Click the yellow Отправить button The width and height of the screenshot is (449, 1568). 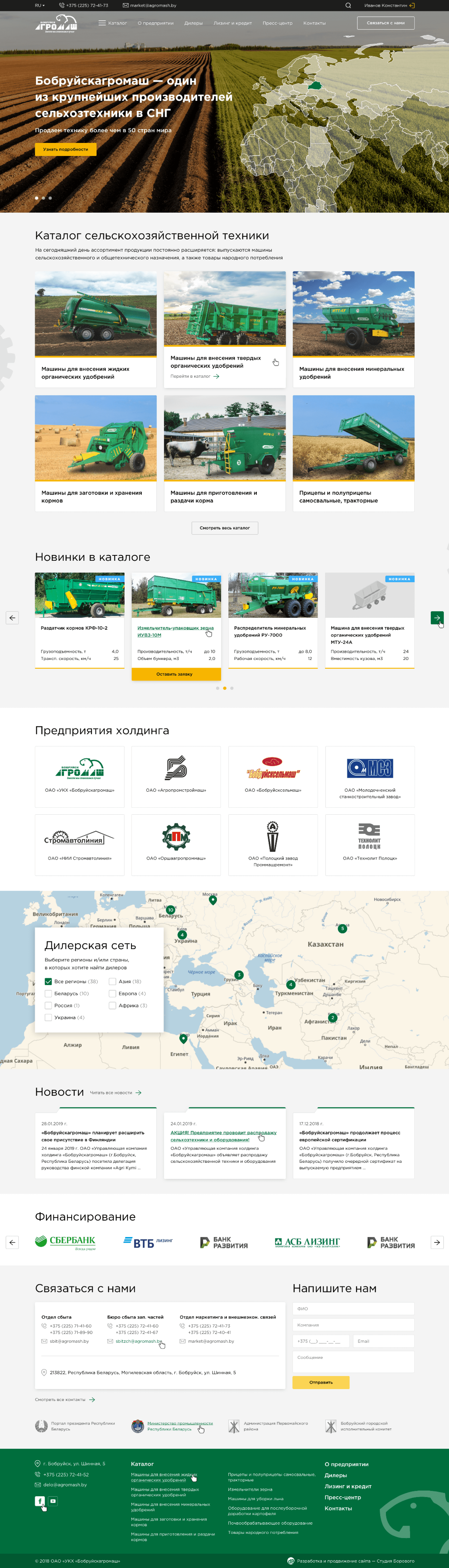pyautogui.click(x=321, y=1382)
